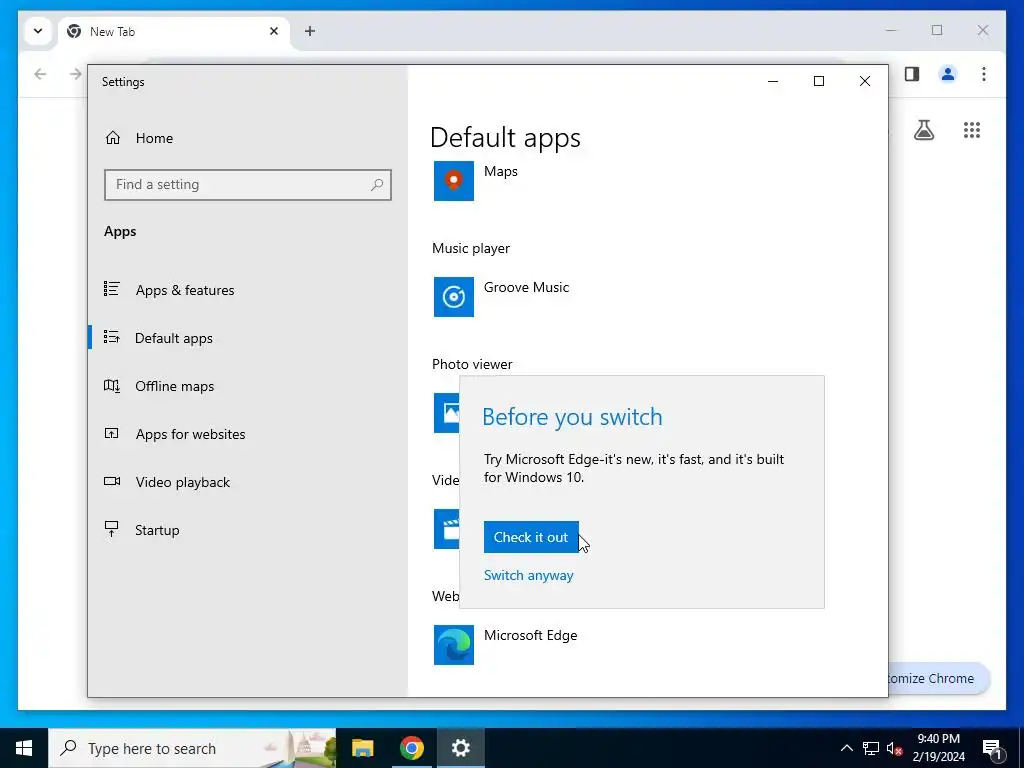Close the Settings window
Screen dimensions: 1024x768
(x=865, y=81)
